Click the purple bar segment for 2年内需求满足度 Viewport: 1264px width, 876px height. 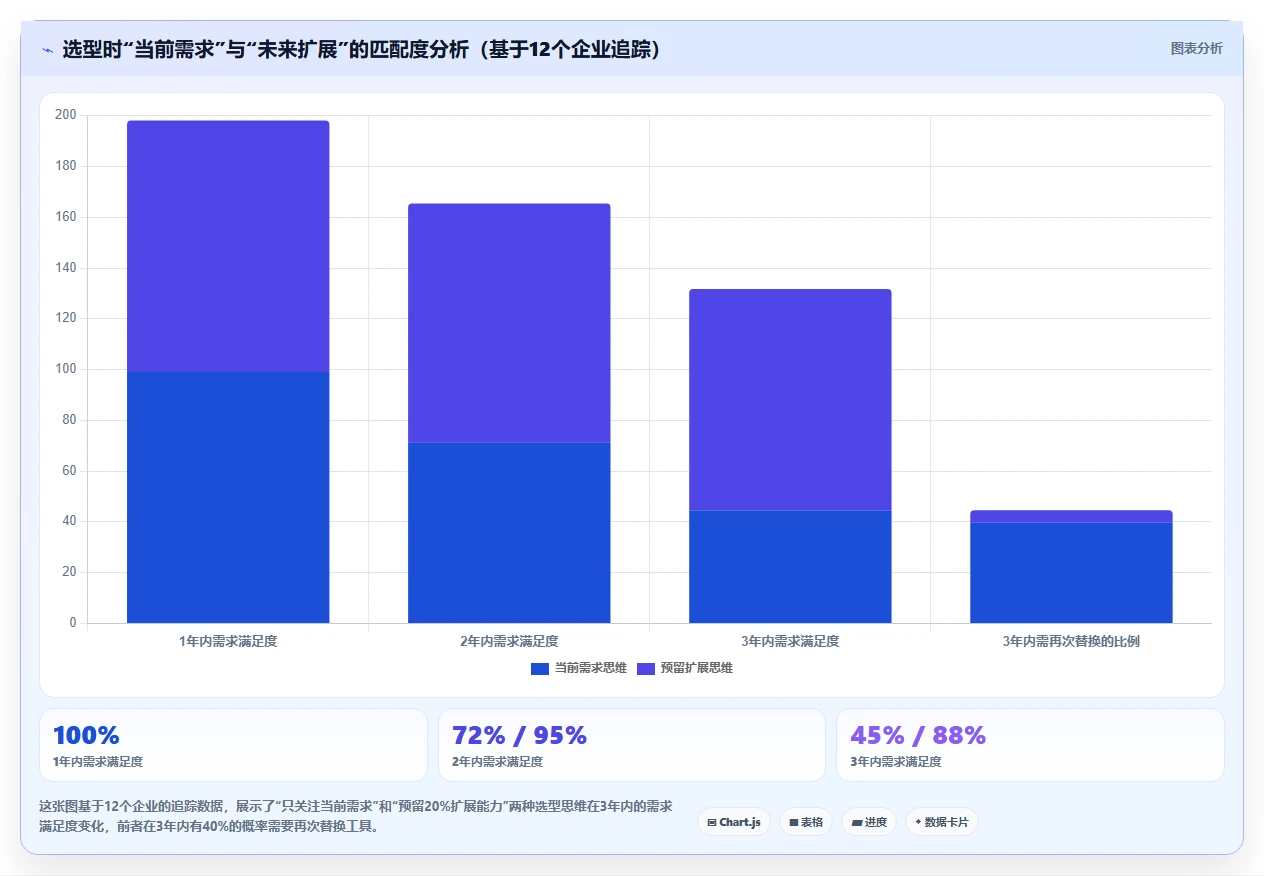509,323
